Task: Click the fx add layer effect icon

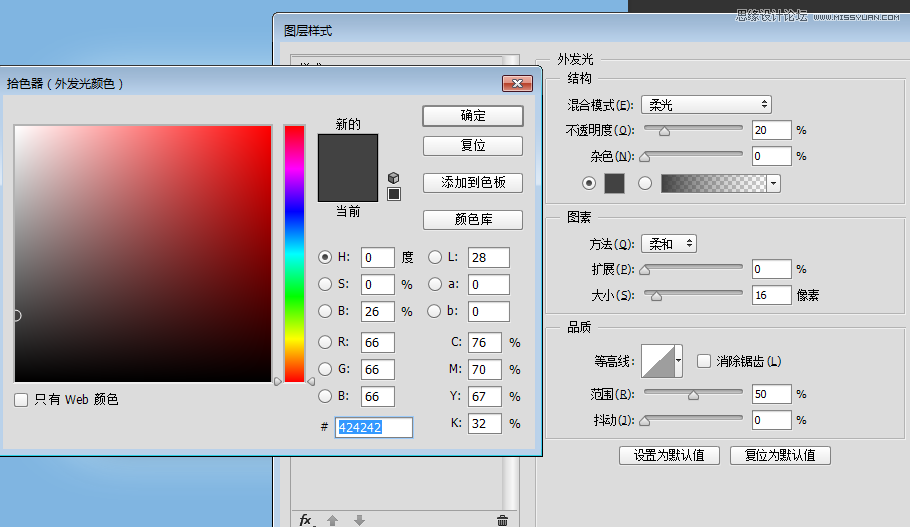Action: 306,520
